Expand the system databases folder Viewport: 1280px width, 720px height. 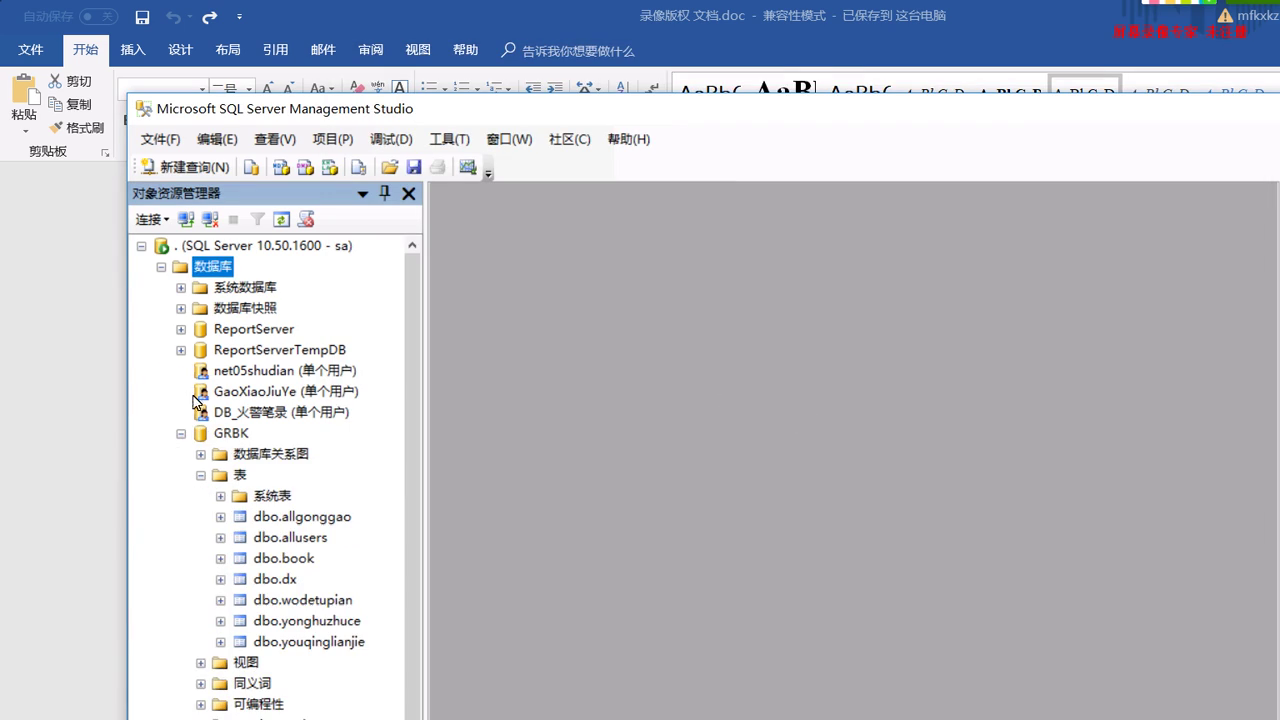(x=181, y=288)
